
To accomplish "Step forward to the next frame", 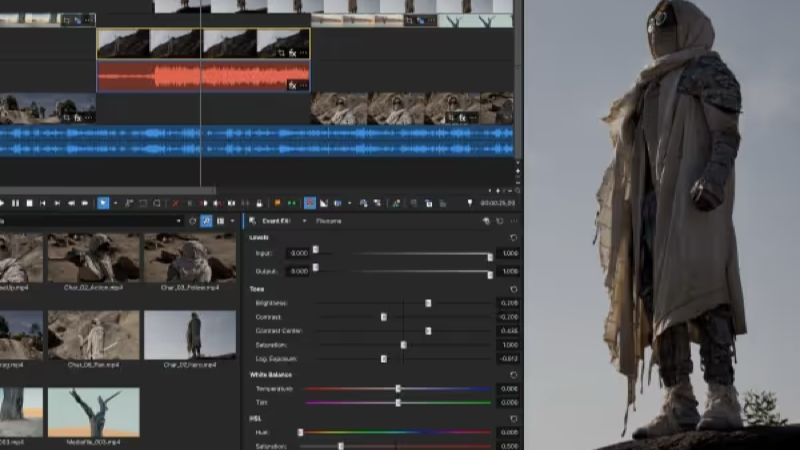I will pos(85,203).
